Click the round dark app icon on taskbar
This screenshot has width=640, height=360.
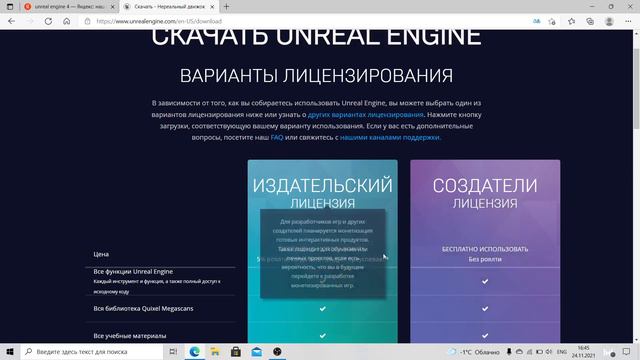coord(277,351)
